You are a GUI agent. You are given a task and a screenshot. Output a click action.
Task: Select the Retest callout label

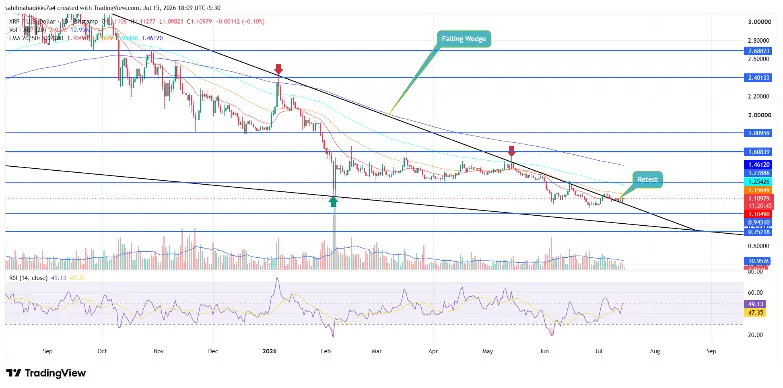pos(648,180)
